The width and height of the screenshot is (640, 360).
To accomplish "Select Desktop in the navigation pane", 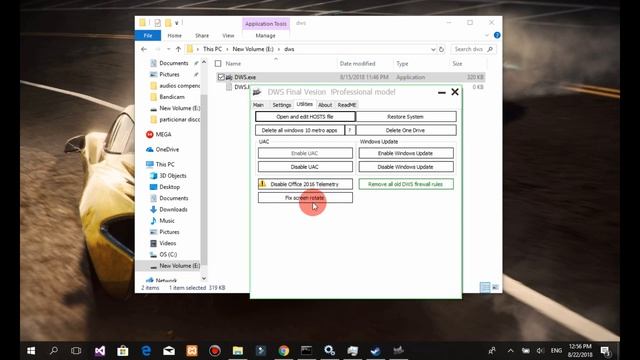I will tap(169, 187).
